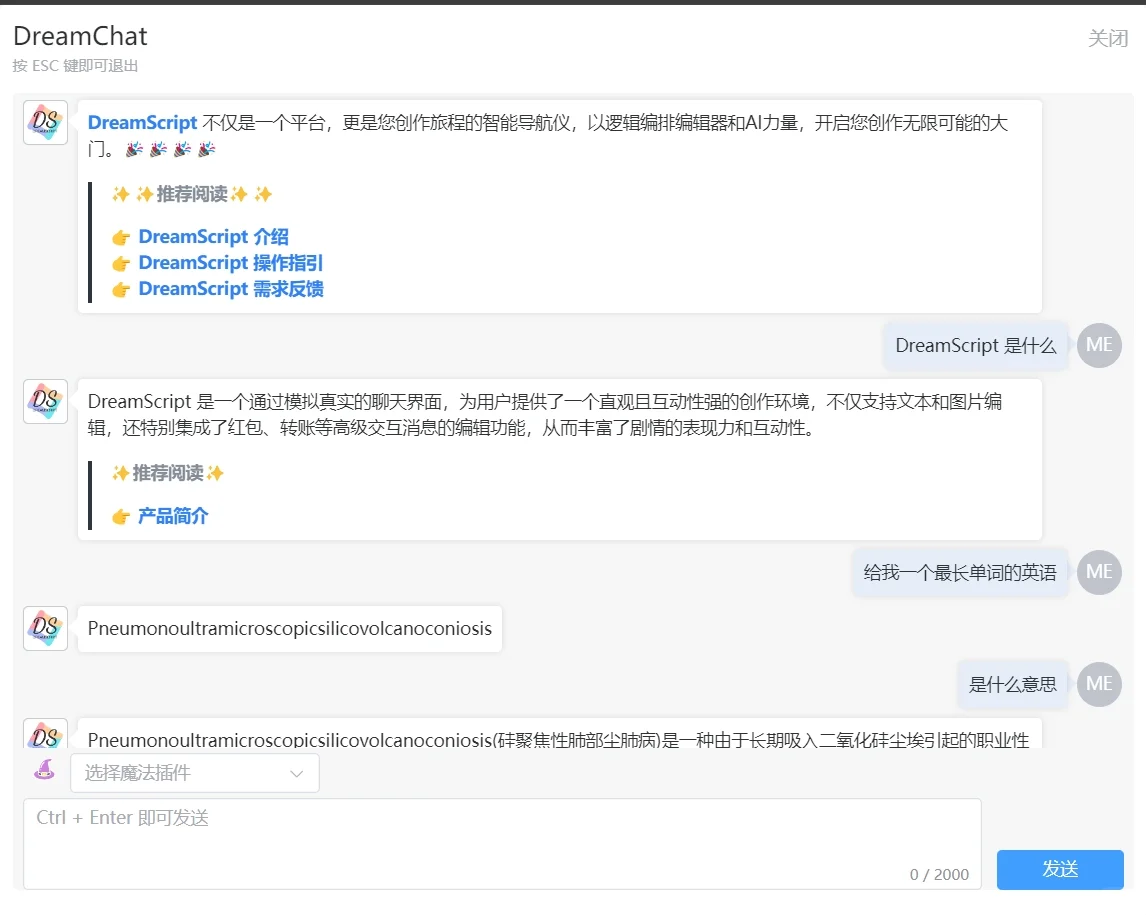1146x915 pixels.
Task: Select the DS avatar beside the welcome message
Action: pyautogui.click(x=44, y=122)
